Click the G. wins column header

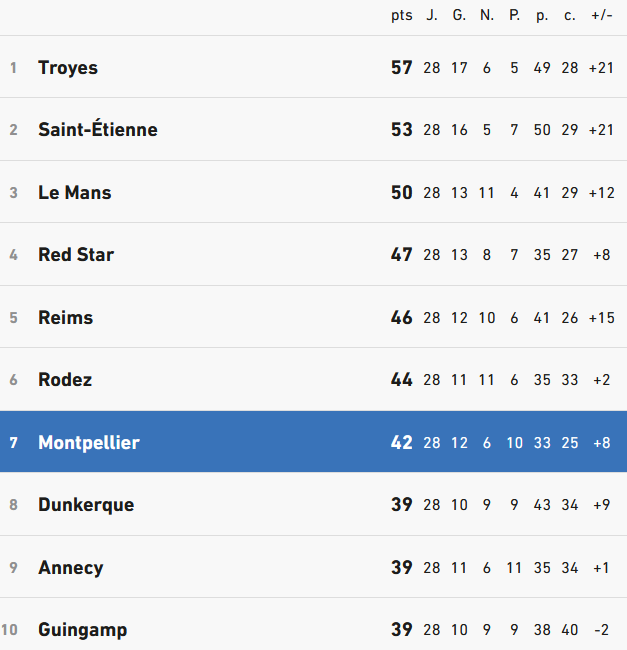[459, 15]
